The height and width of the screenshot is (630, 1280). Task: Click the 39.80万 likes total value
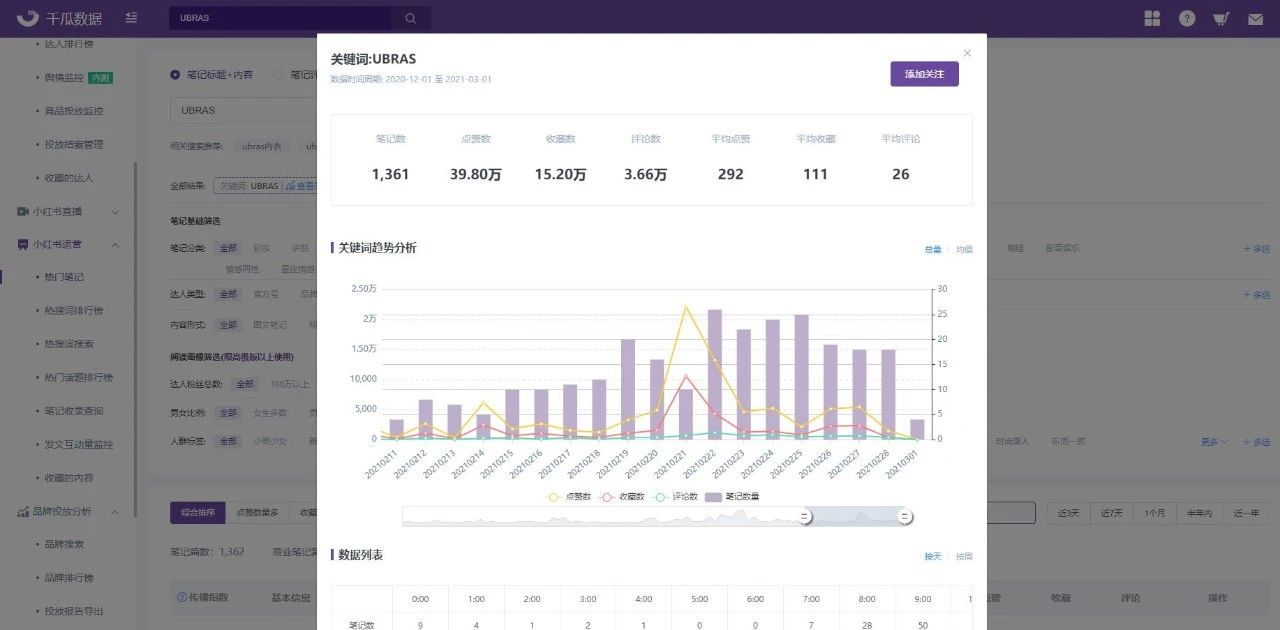pyautogui.click(x=476, y=174)
